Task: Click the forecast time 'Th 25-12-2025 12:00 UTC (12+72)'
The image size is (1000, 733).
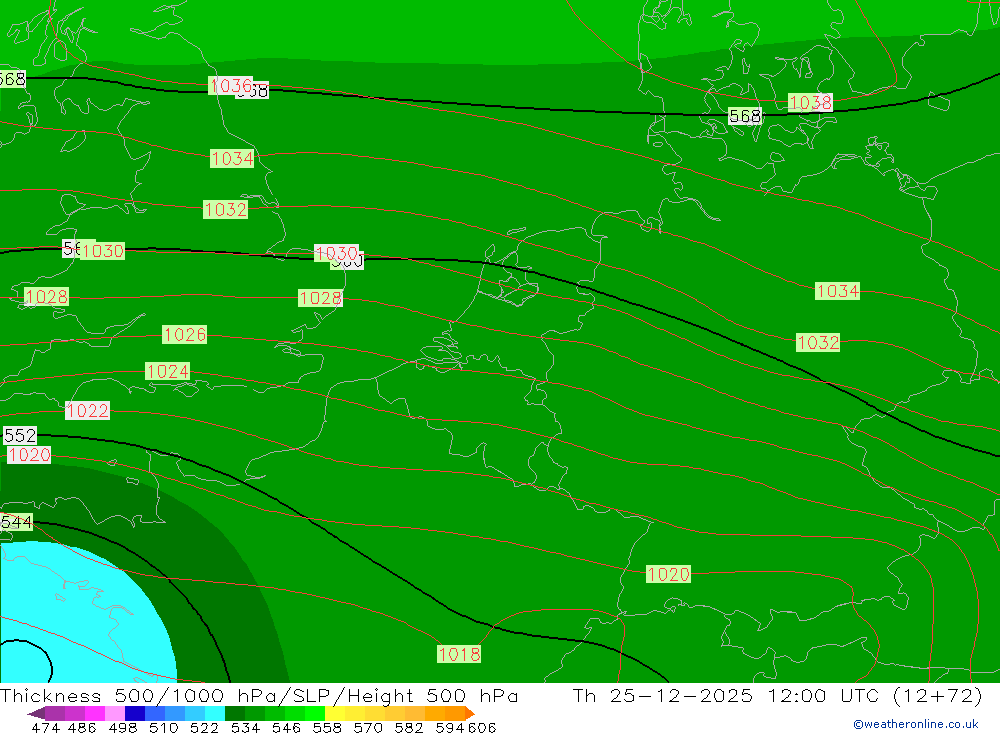Action: click(x=777, y=695)
